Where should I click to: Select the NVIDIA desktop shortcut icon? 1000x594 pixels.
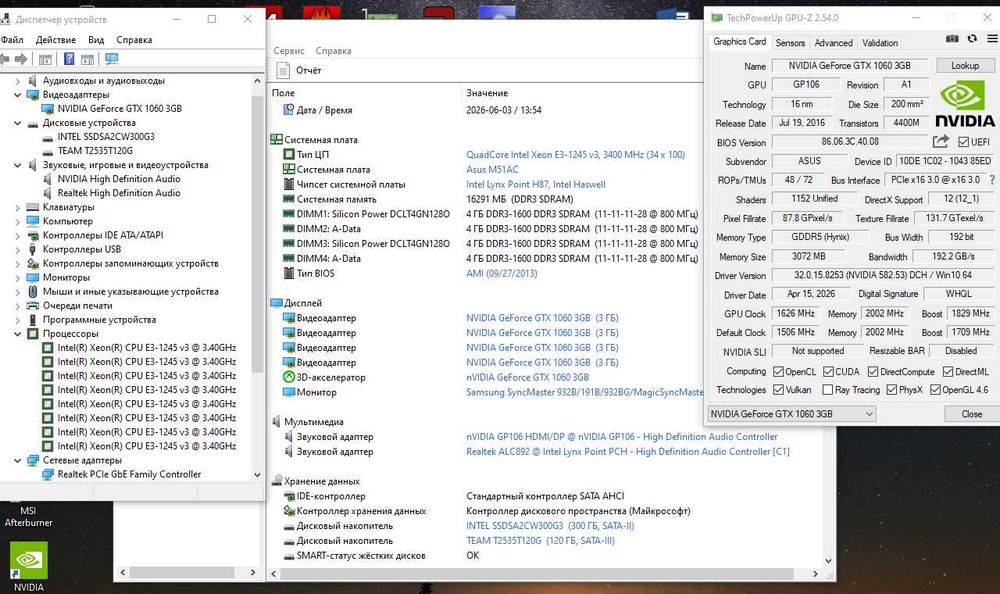click(x=29, y=560)
